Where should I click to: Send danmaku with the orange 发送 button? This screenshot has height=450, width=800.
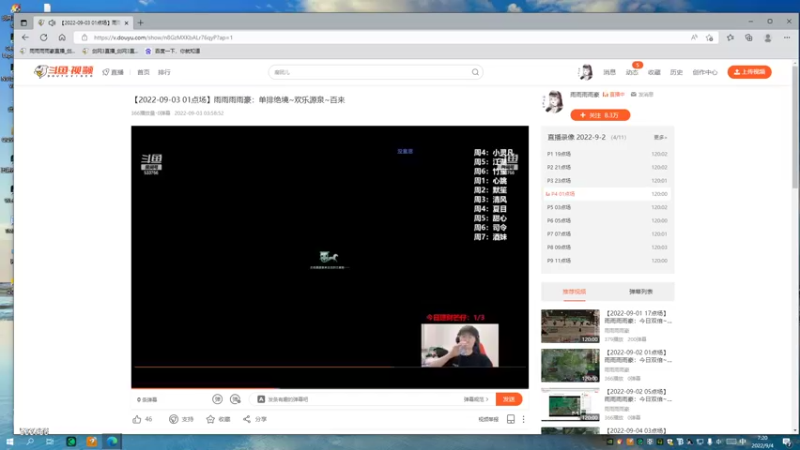click(x=509, y=399)
